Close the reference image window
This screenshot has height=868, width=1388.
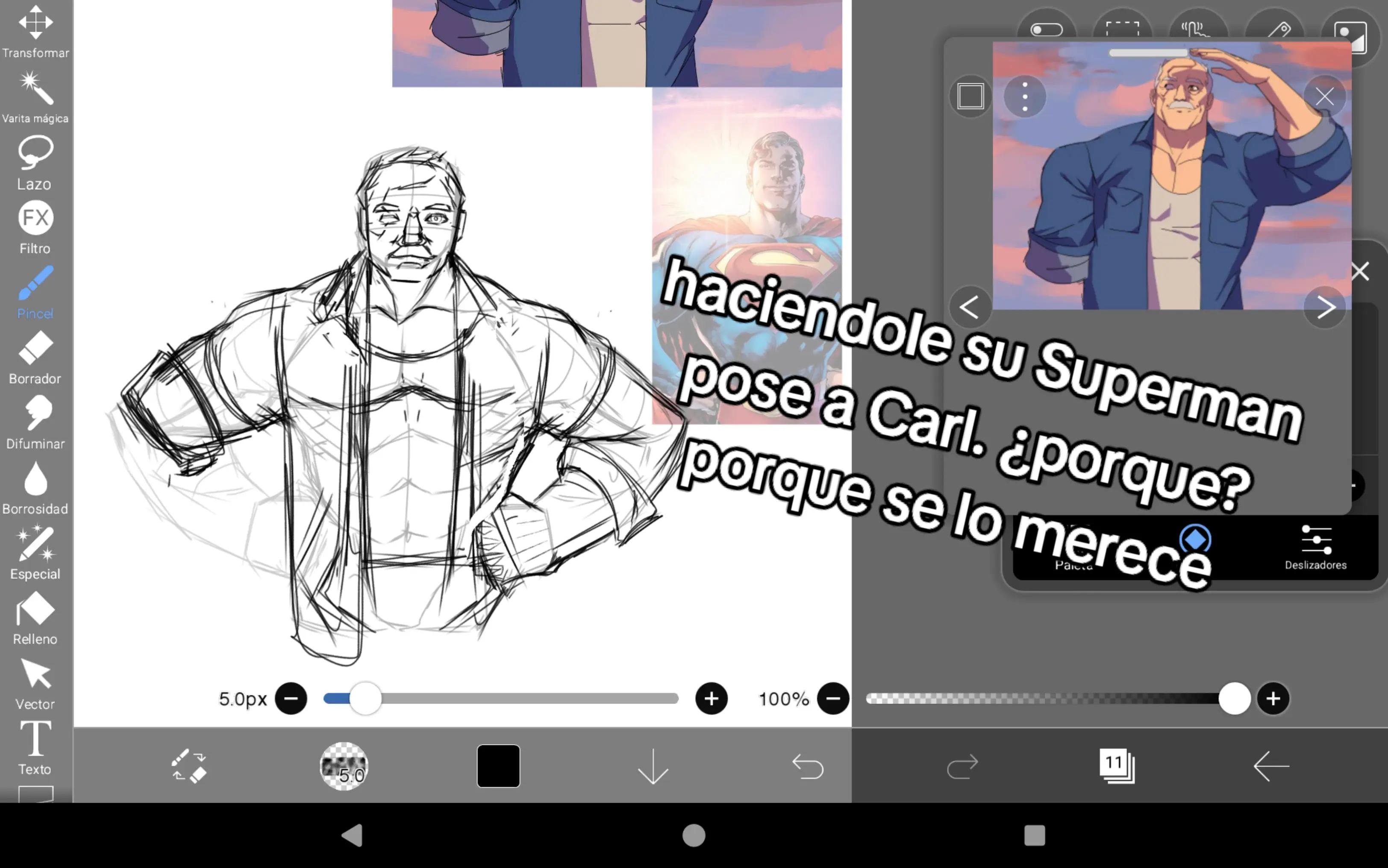pos(1325,96)
